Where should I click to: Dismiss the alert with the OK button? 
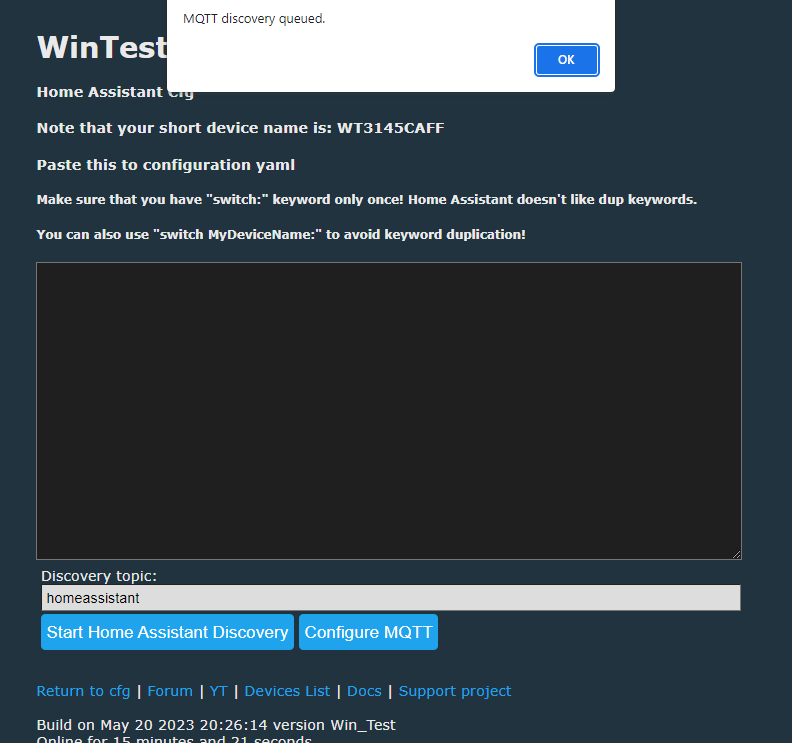click(566, 60)
